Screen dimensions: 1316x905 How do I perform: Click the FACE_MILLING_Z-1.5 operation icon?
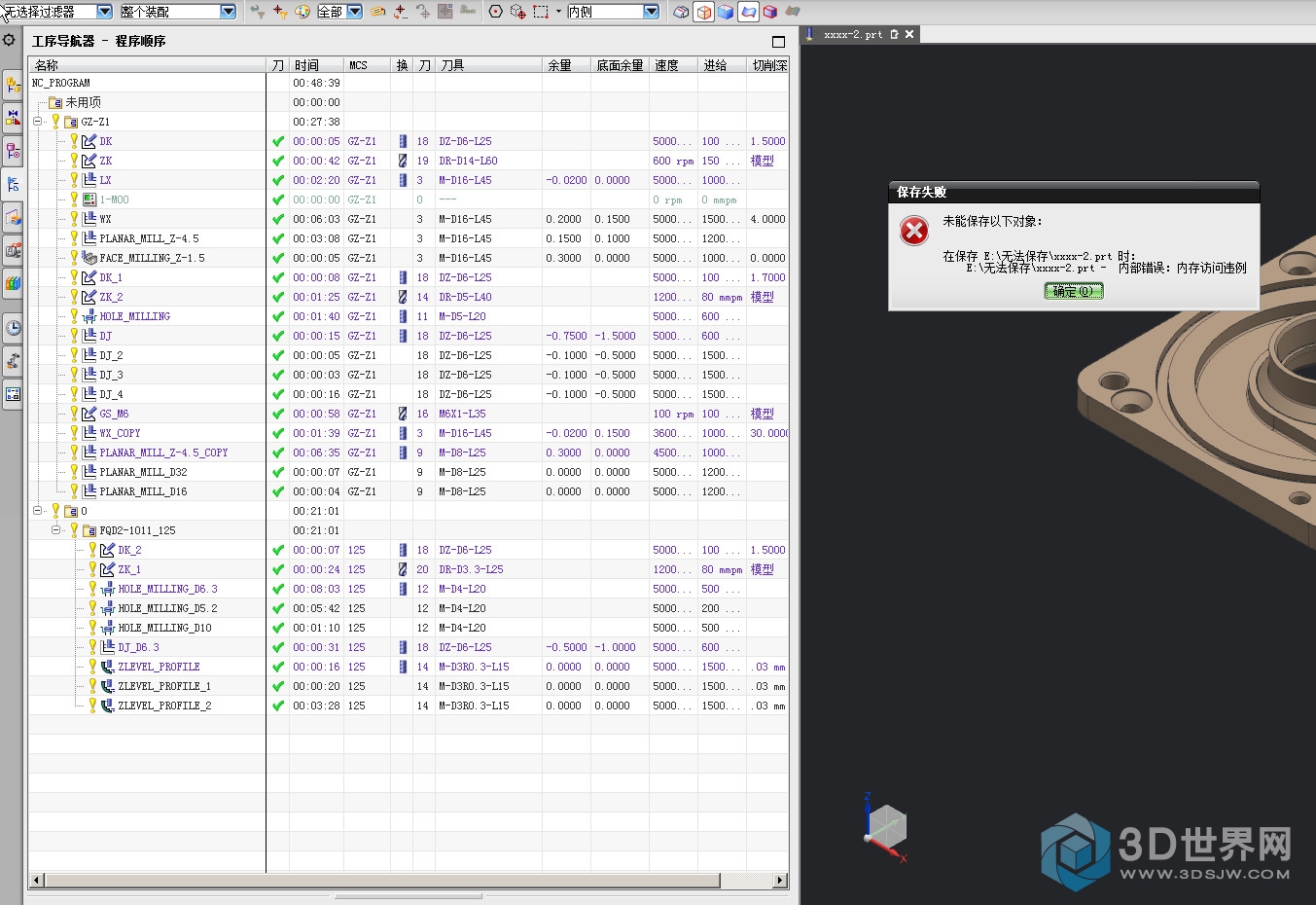click(89, 258)
